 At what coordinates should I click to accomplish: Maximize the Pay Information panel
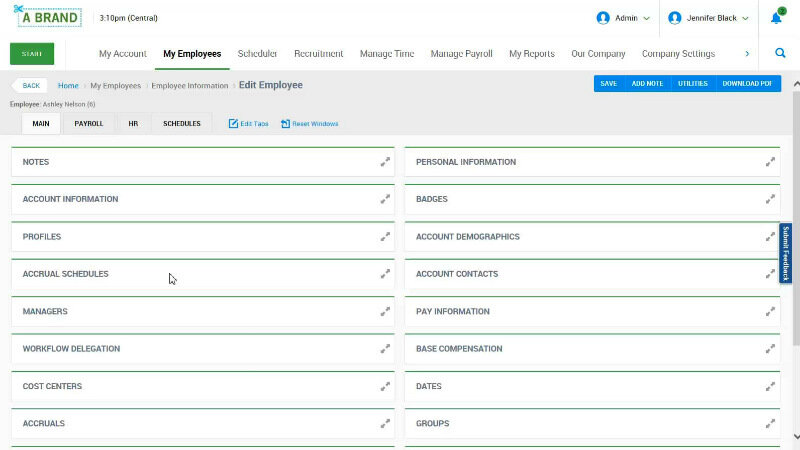pyautogui.click(x=770, y=311)
